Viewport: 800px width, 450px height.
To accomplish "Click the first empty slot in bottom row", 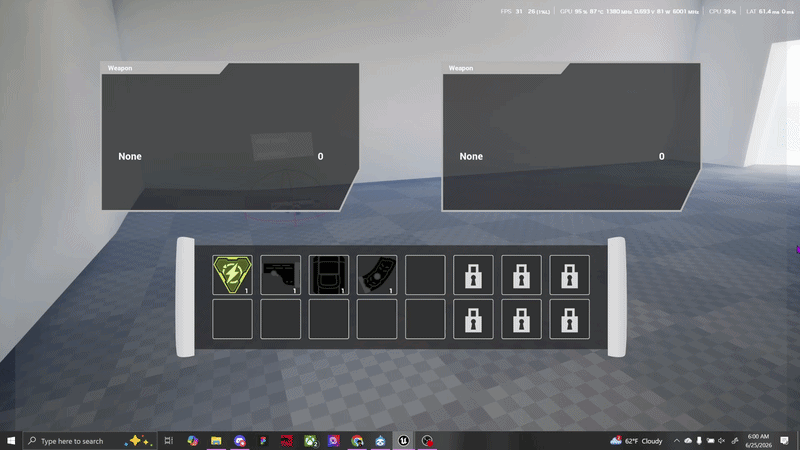I will (232, 319).
